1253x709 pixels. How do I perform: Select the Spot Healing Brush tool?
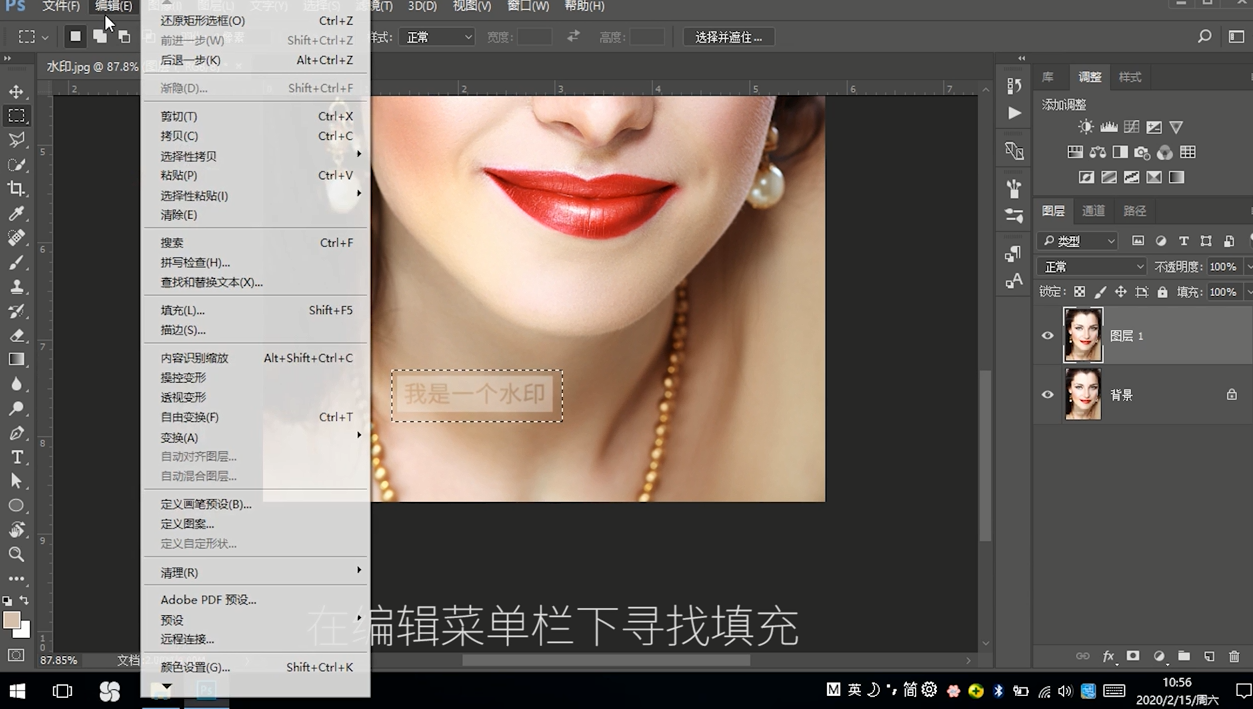coord(16,238)
